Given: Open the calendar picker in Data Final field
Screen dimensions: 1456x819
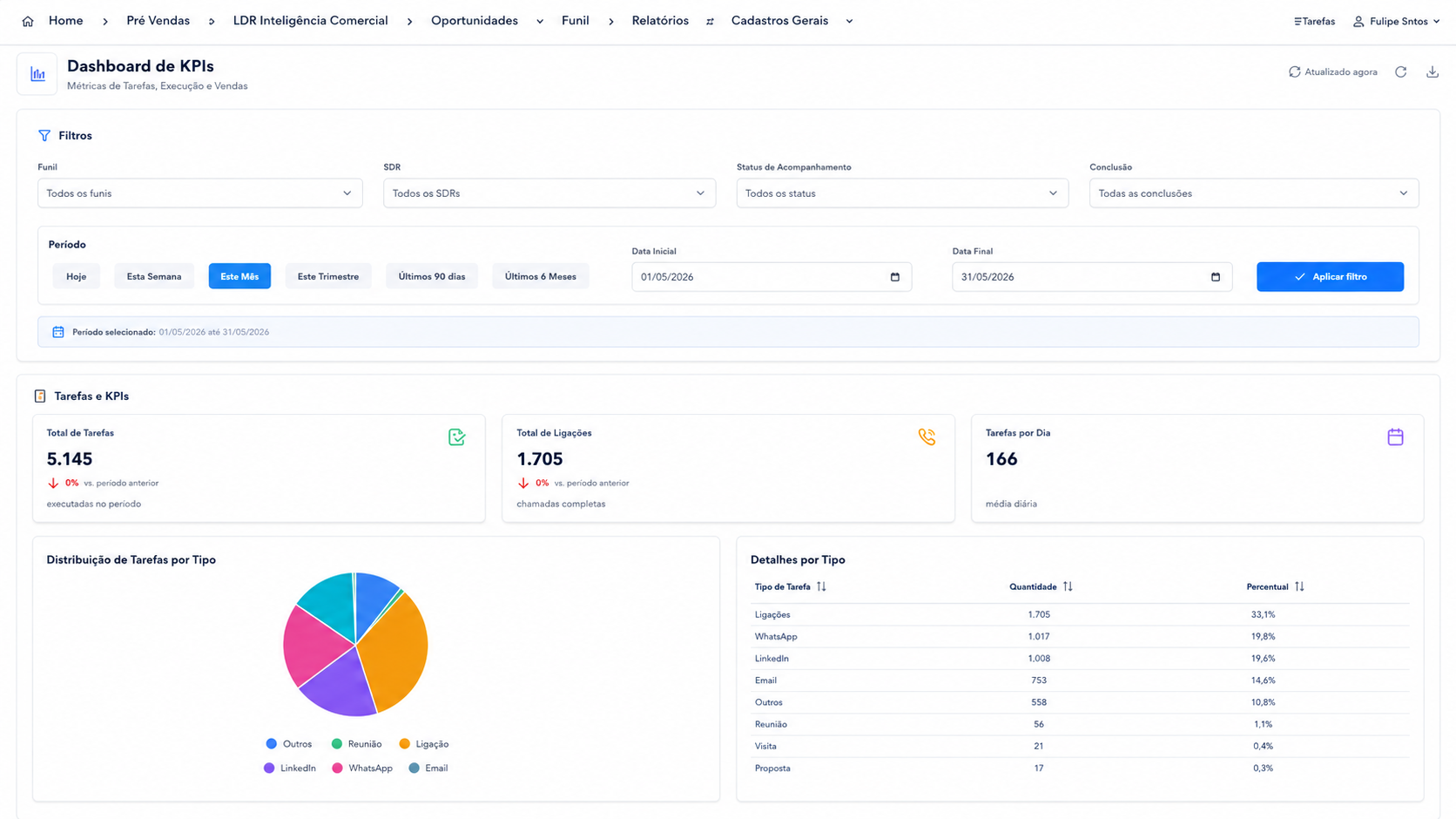Looking at the screenshot, I should (1216, 277).
